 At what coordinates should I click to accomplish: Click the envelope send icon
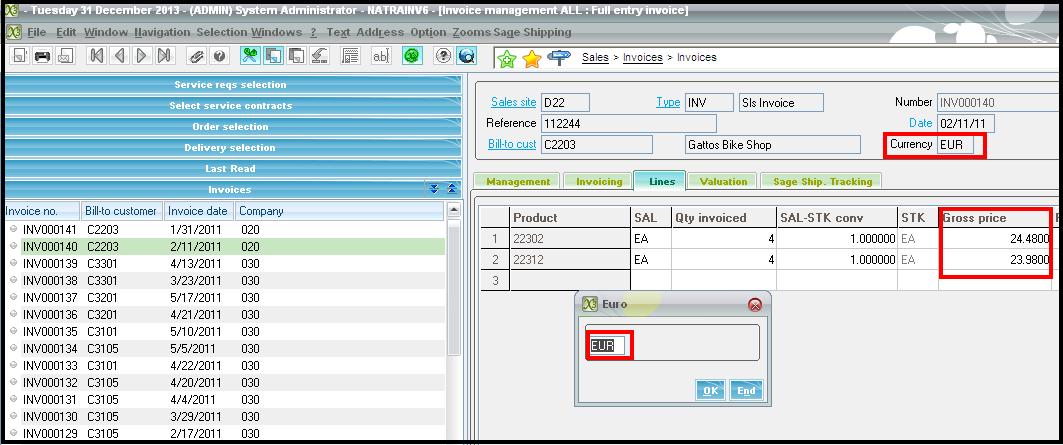65,56
